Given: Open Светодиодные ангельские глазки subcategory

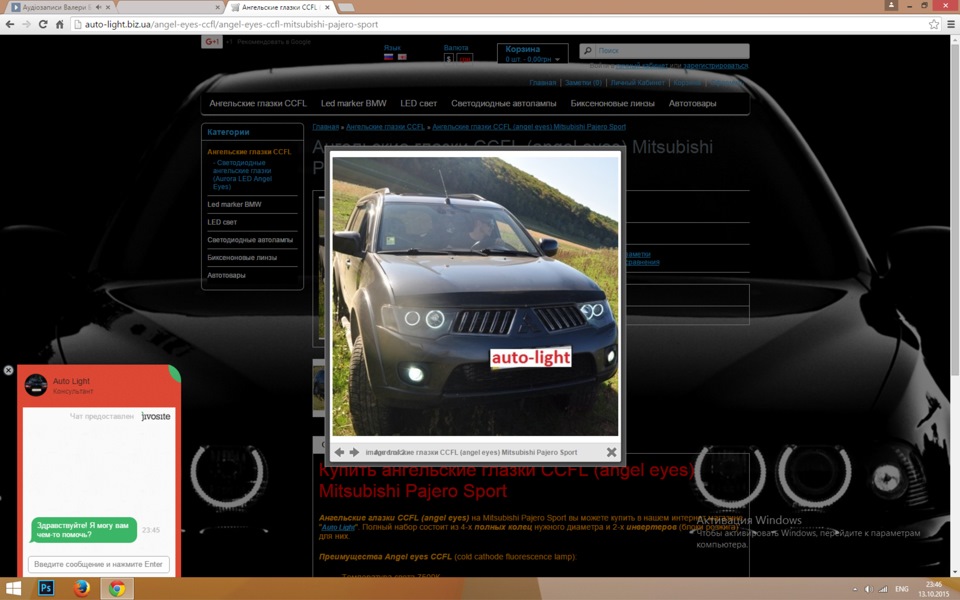Looking at the screenshot, I should pyautogui.click(x=242, y=174).
